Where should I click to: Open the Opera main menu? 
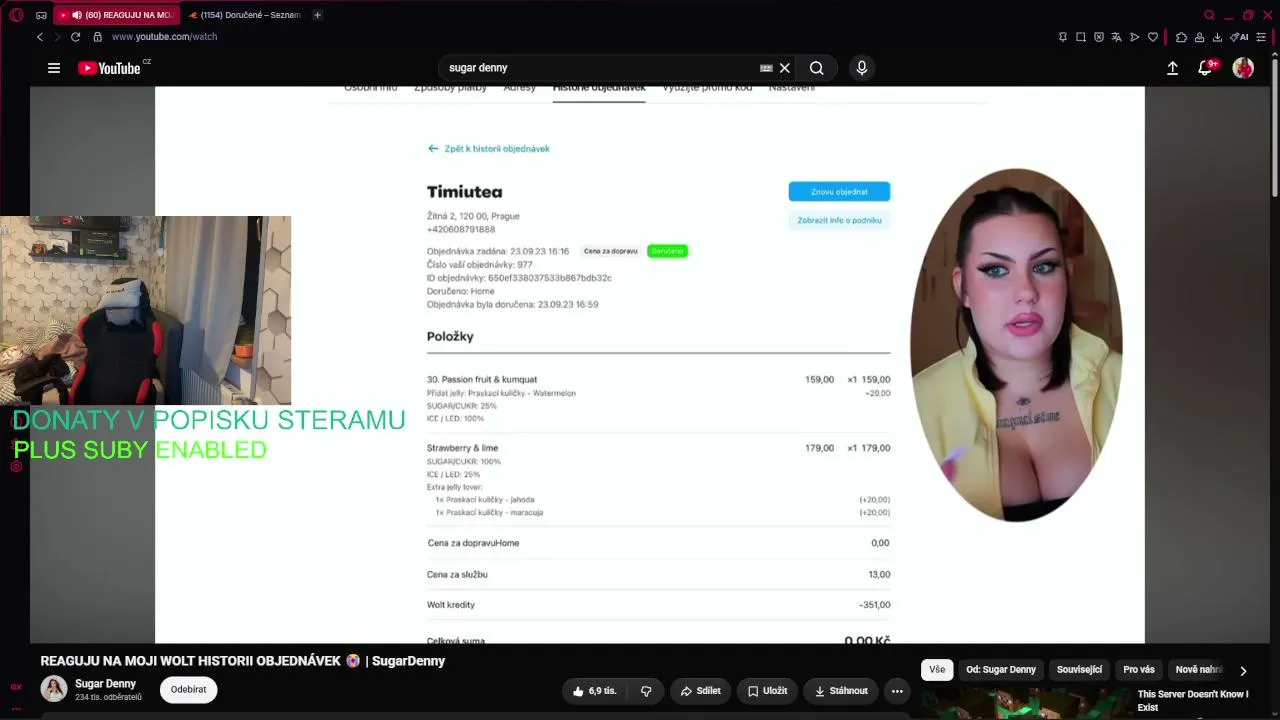click(x=16, y=15)
